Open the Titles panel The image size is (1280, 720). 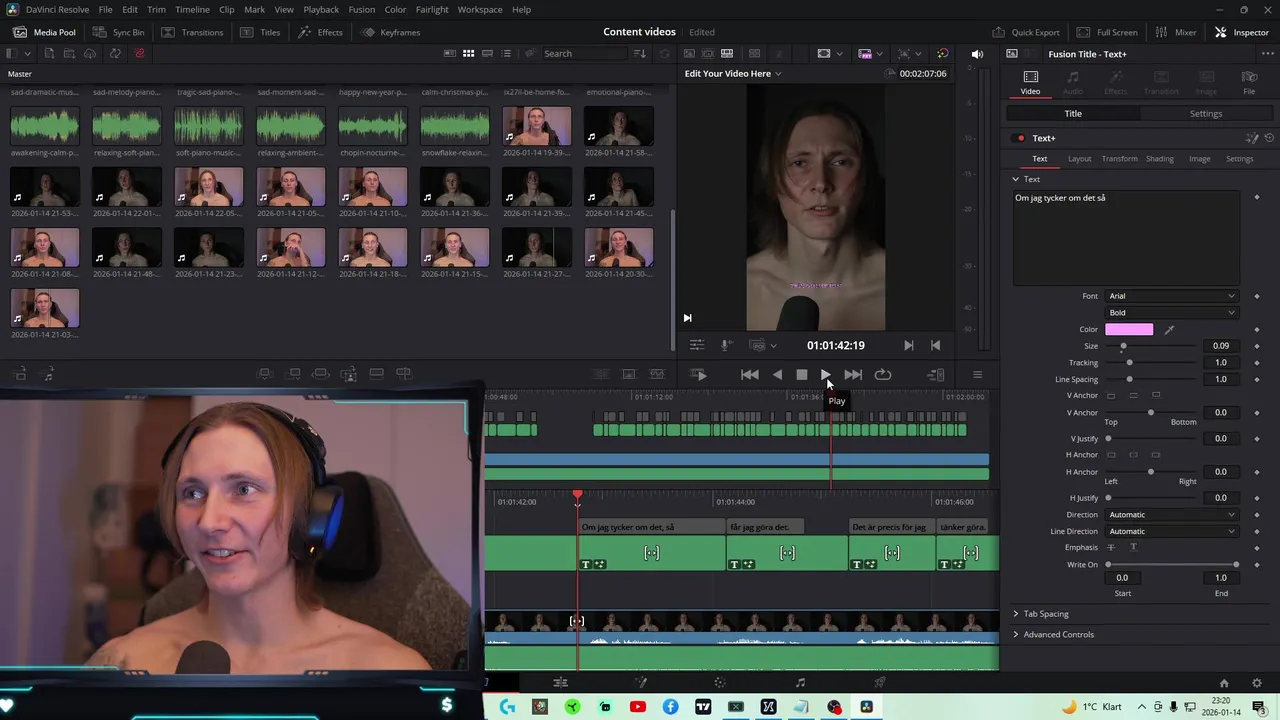point(260,32)
